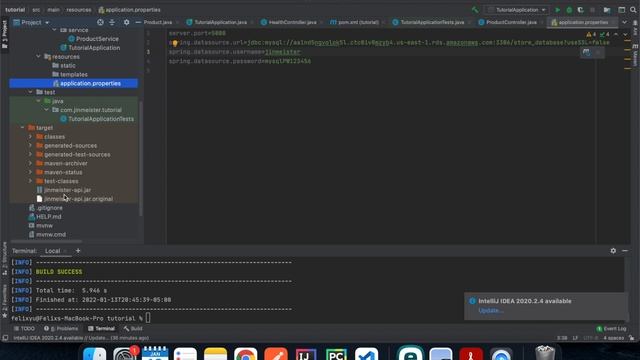Start debugging with the green bug icon

click(569, 10)
